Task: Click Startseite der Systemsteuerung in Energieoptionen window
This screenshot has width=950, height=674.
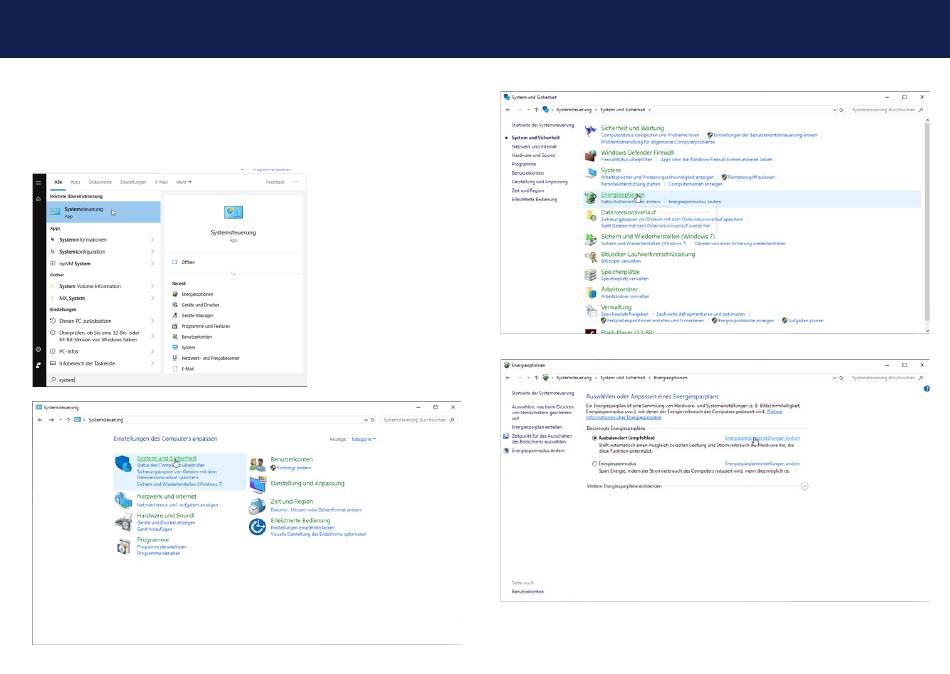Action: click(542, 393)
